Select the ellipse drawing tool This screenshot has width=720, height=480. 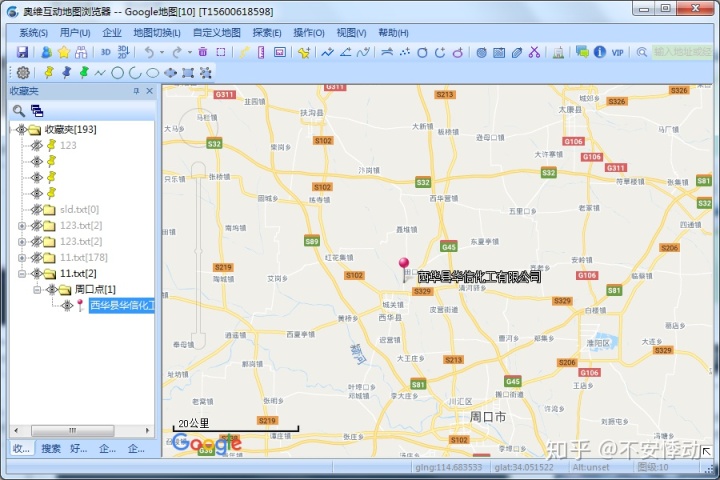152,73
